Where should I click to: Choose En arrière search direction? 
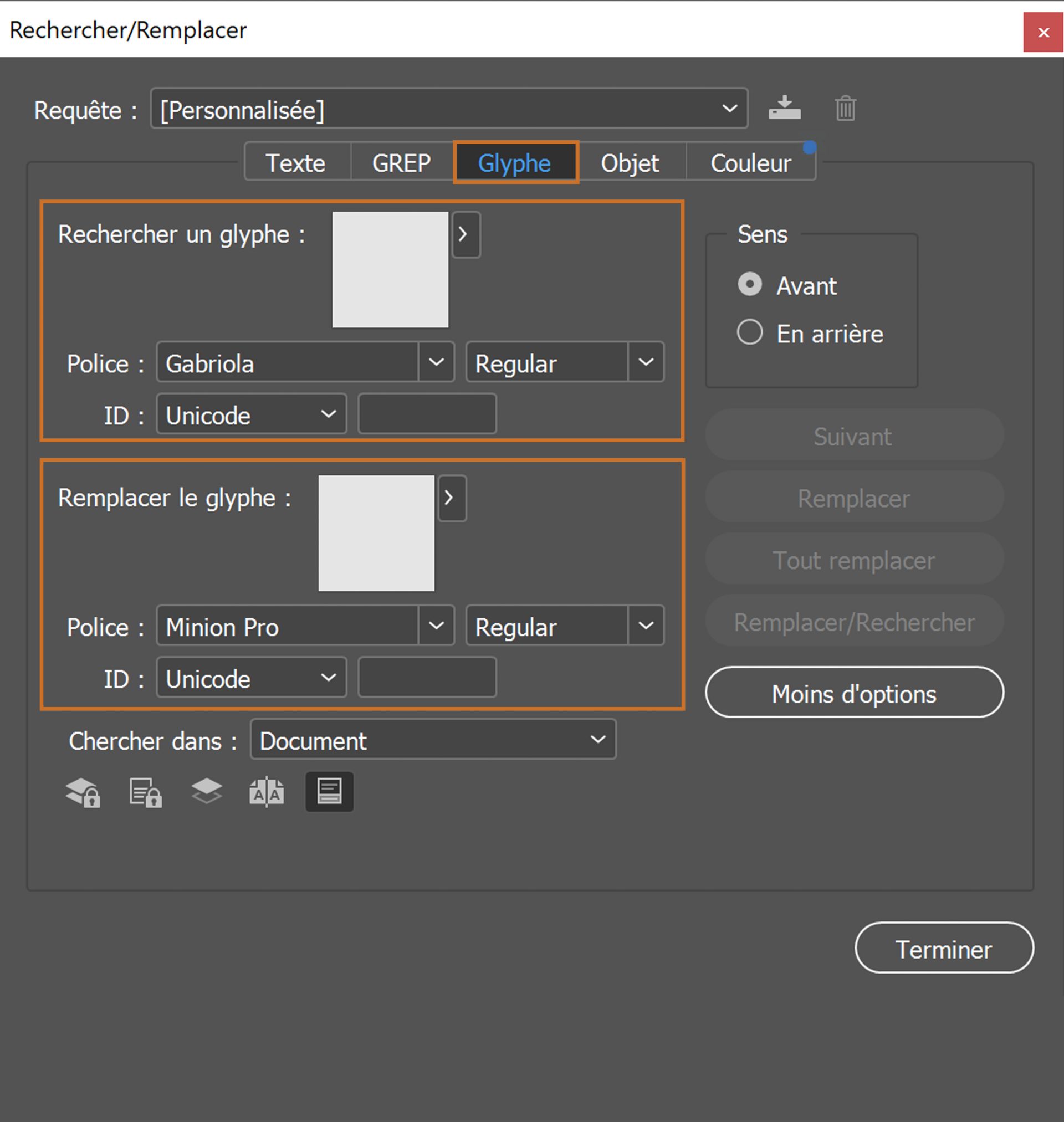coord(750,334)
